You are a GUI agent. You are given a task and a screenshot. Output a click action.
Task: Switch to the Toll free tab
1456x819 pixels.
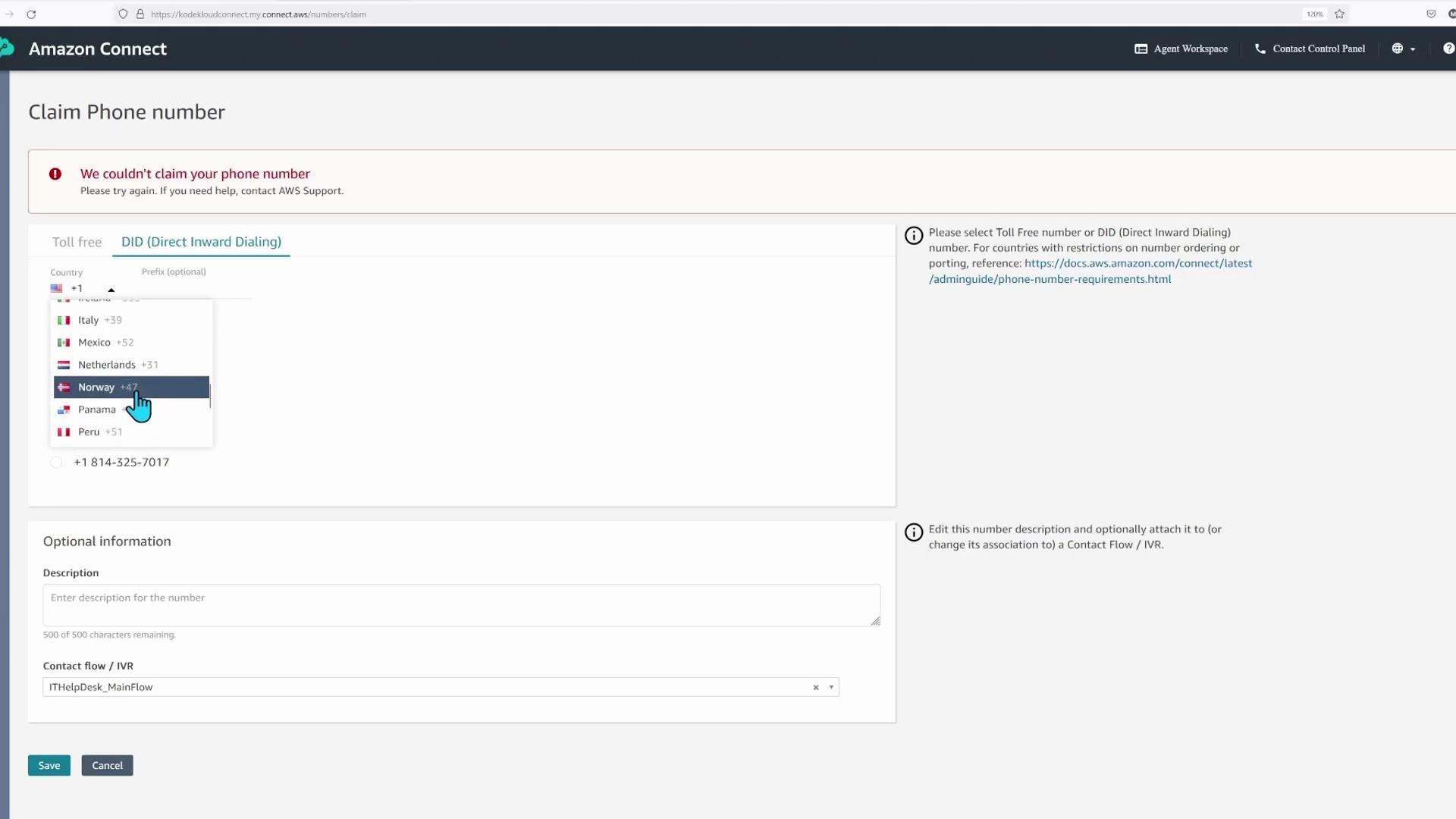77,242
